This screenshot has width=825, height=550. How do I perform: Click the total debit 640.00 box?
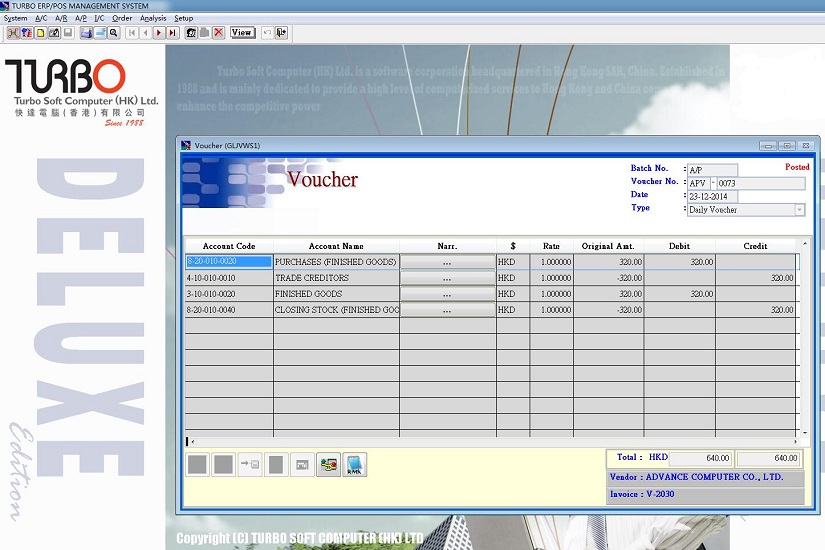700,458
